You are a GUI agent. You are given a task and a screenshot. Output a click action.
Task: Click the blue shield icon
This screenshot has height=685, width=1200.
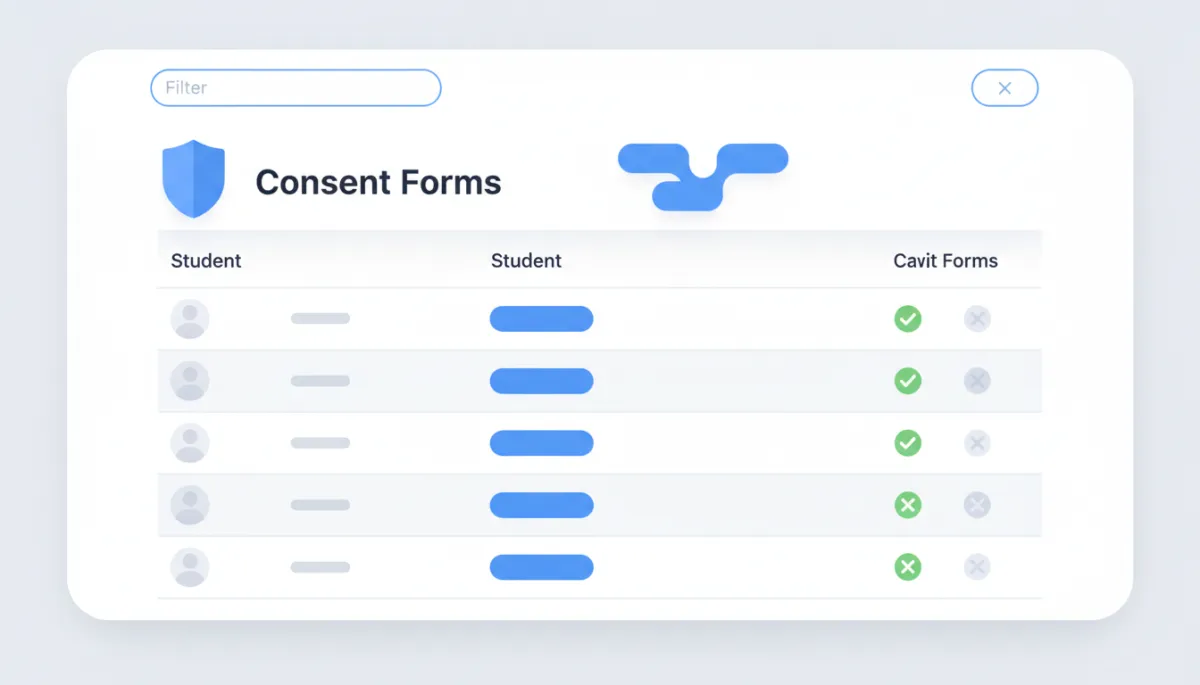pyautogui.click(x=193, y=179)
